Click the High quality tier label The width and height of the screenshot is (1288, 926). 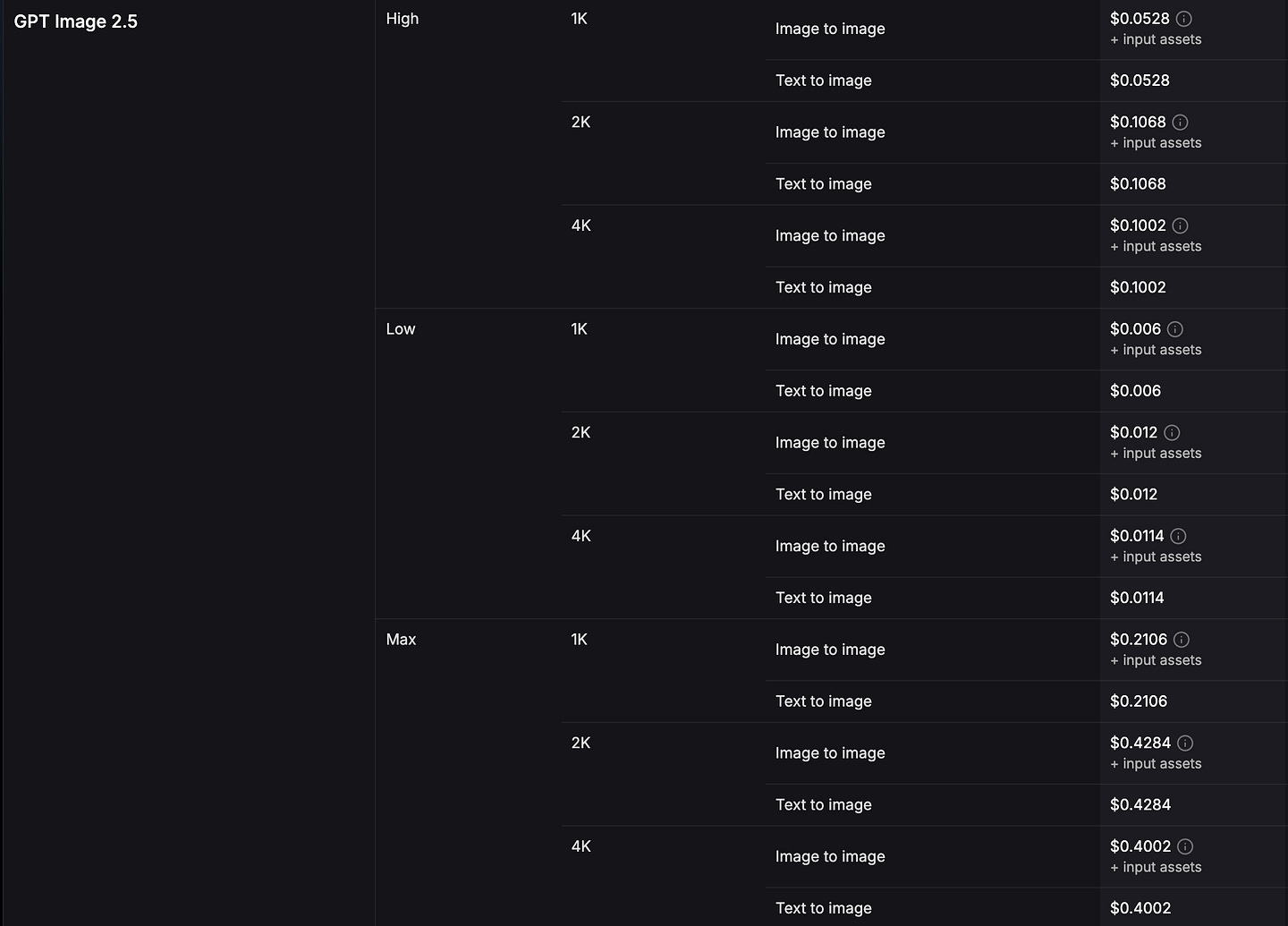402,19
